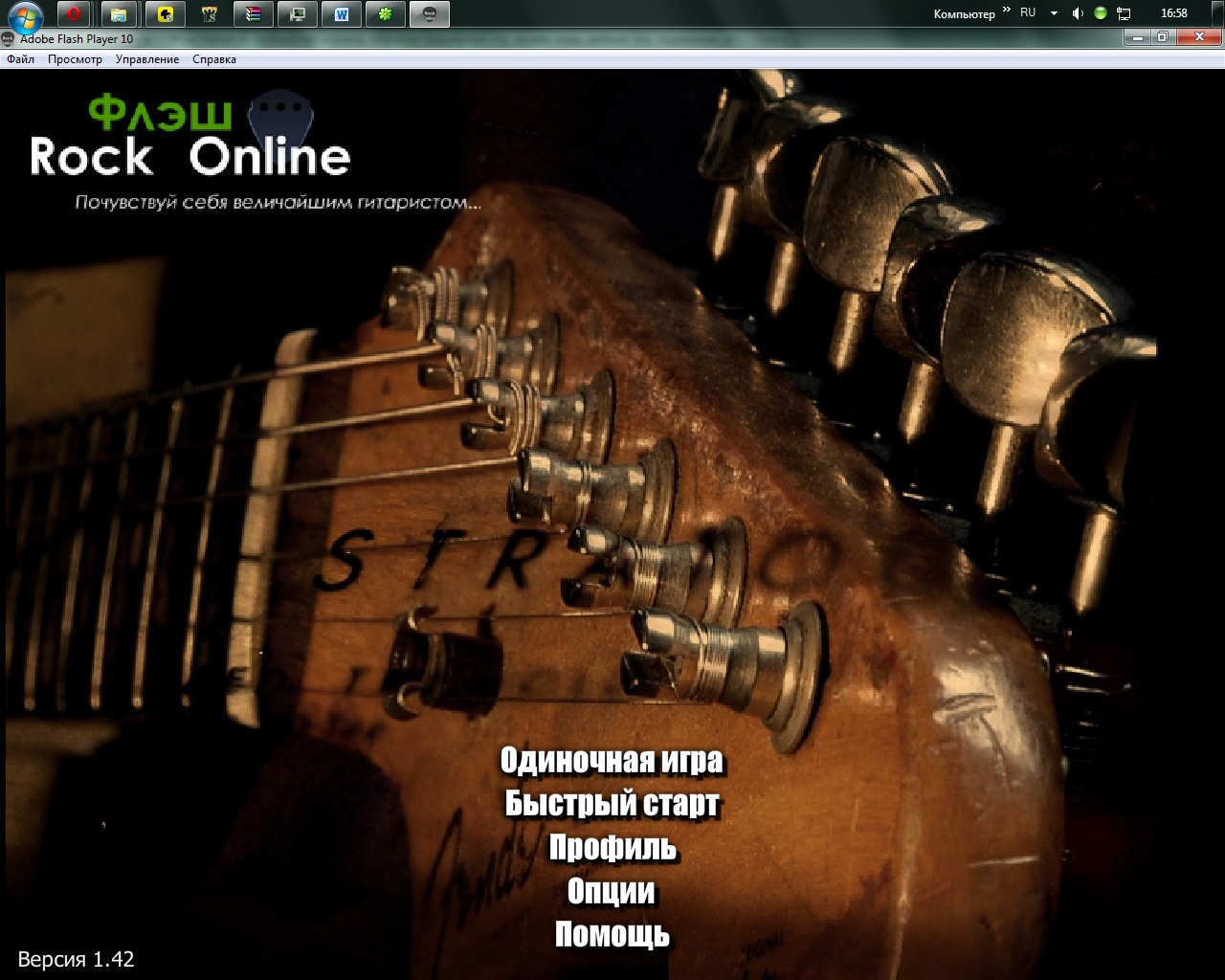1225x980 pixels.
Task: Open the network connection tray icon
Action: click(x=1124, y=13)
